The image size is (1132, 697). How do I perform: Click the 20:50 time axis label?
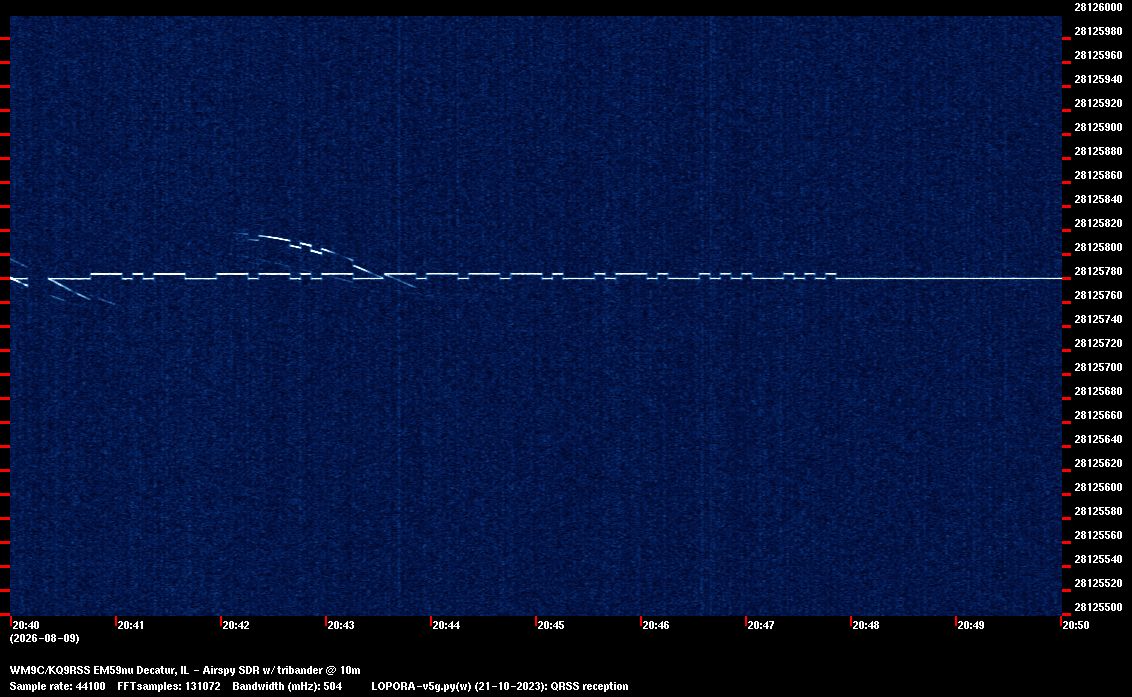coord(1076,625)
